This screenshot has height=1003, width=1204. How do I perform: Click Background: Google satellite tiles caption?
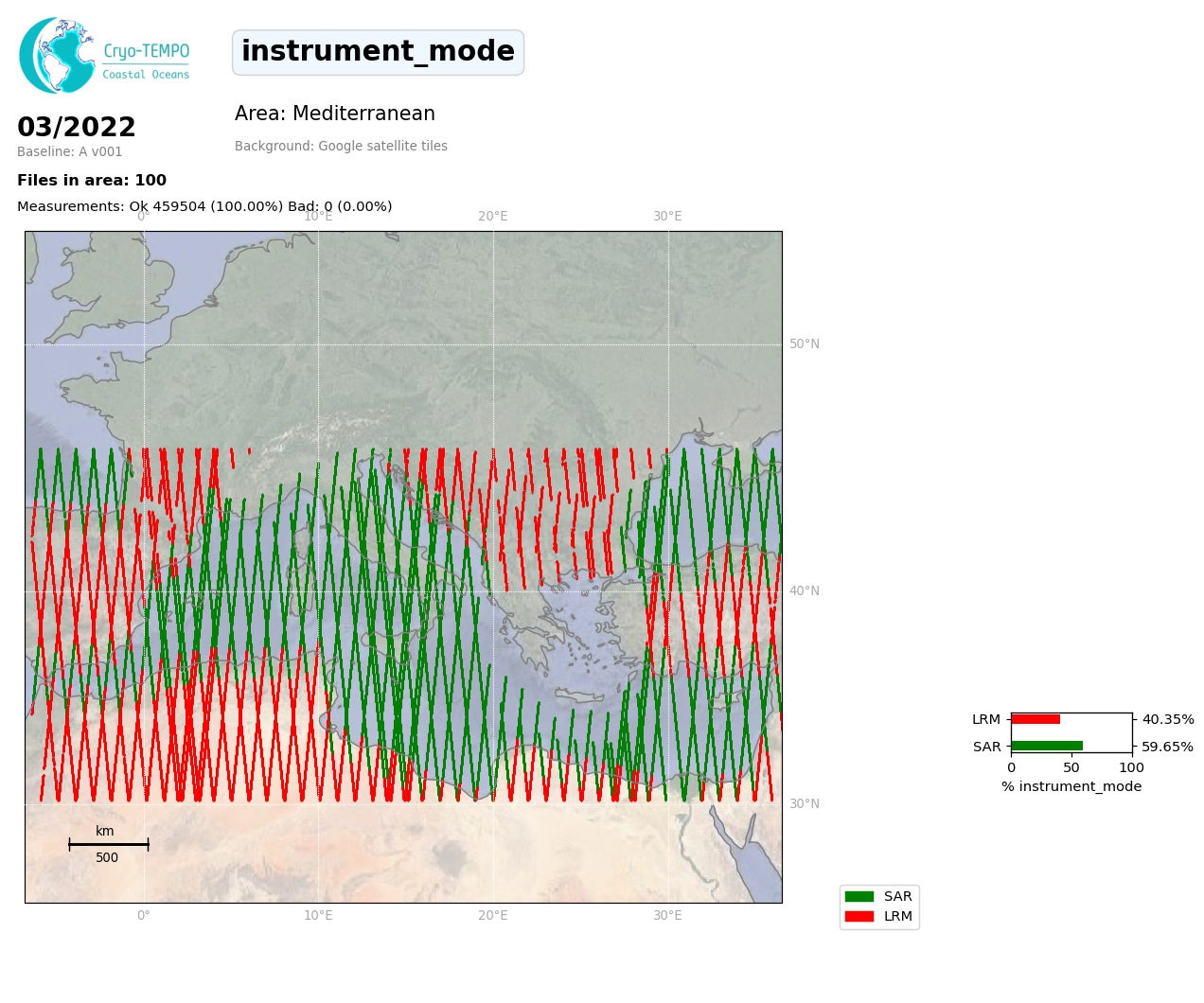[341, 147]
